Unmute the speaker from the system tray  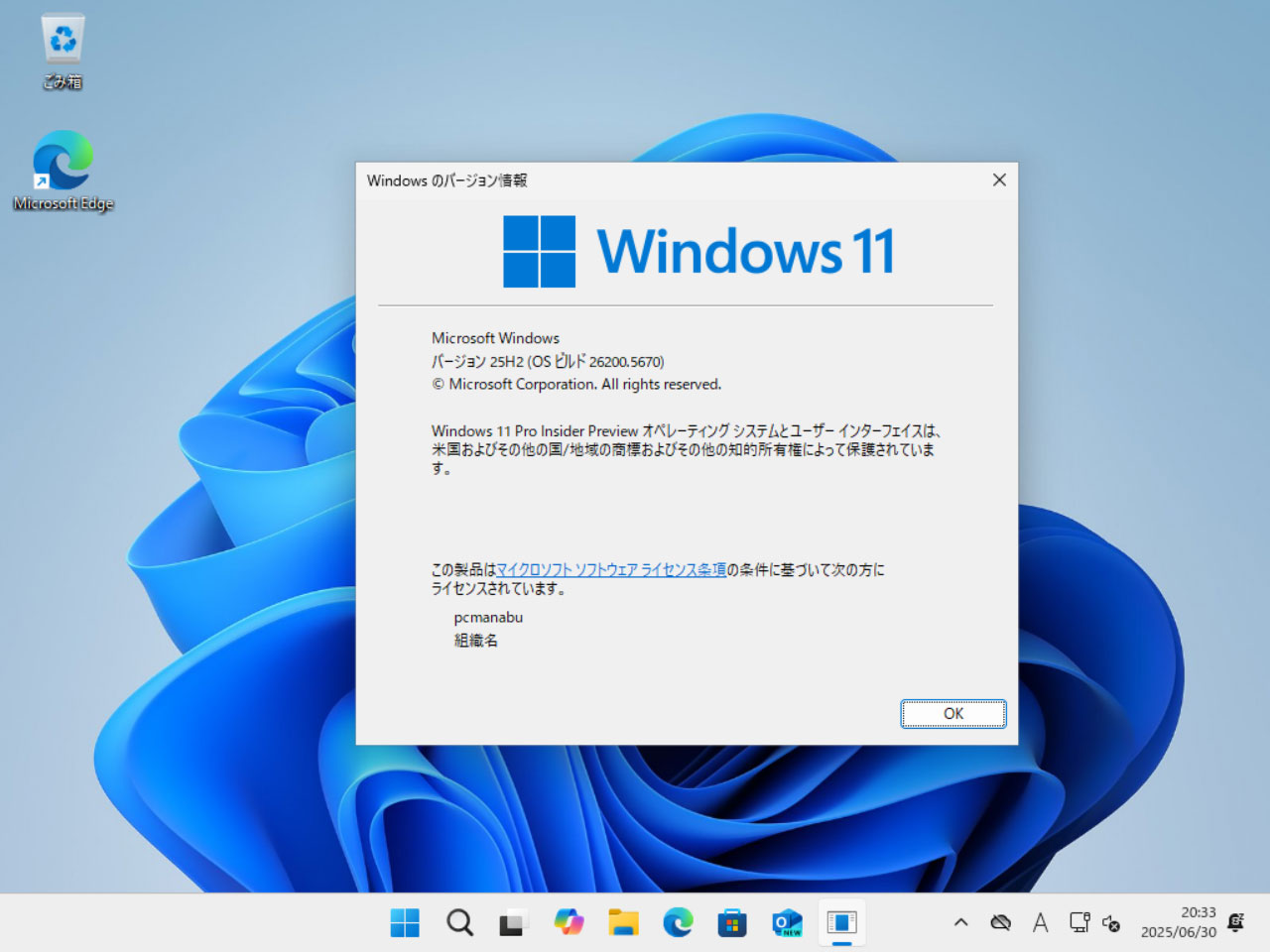(x=1111, y=924)
